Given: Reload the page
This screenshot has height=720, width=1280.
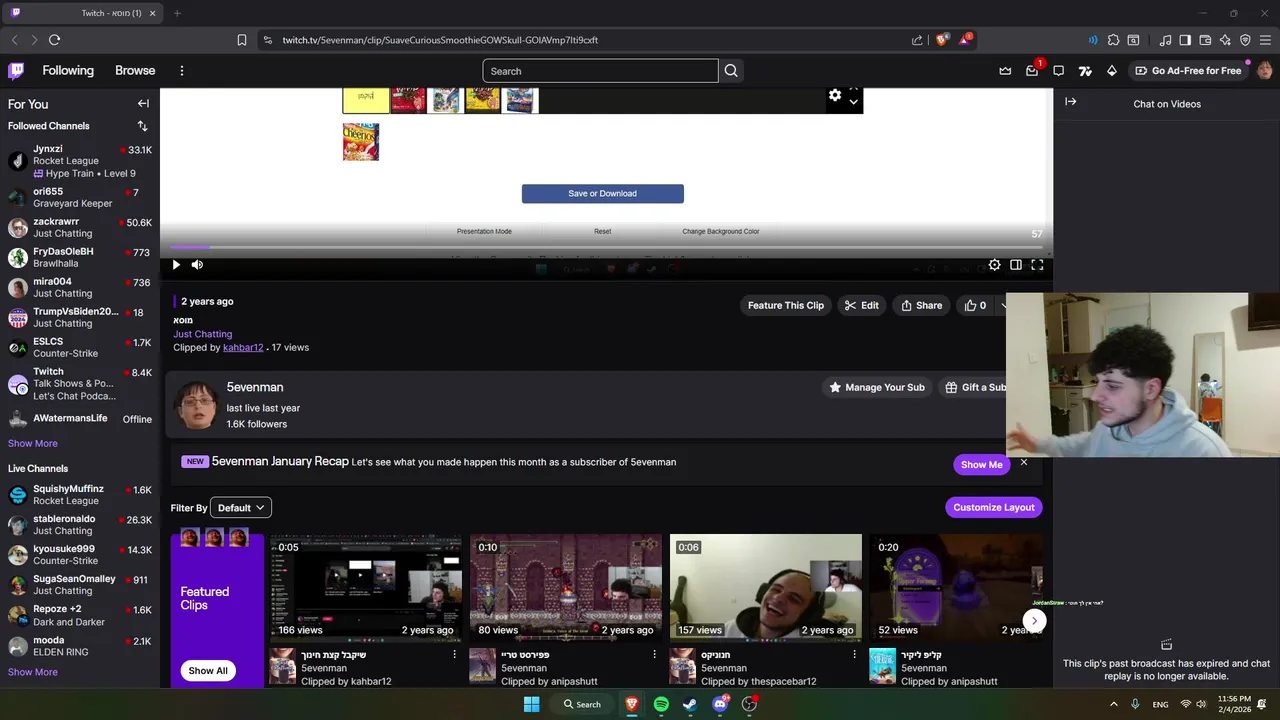Looking at the screenshot, I should coord(54,40).
